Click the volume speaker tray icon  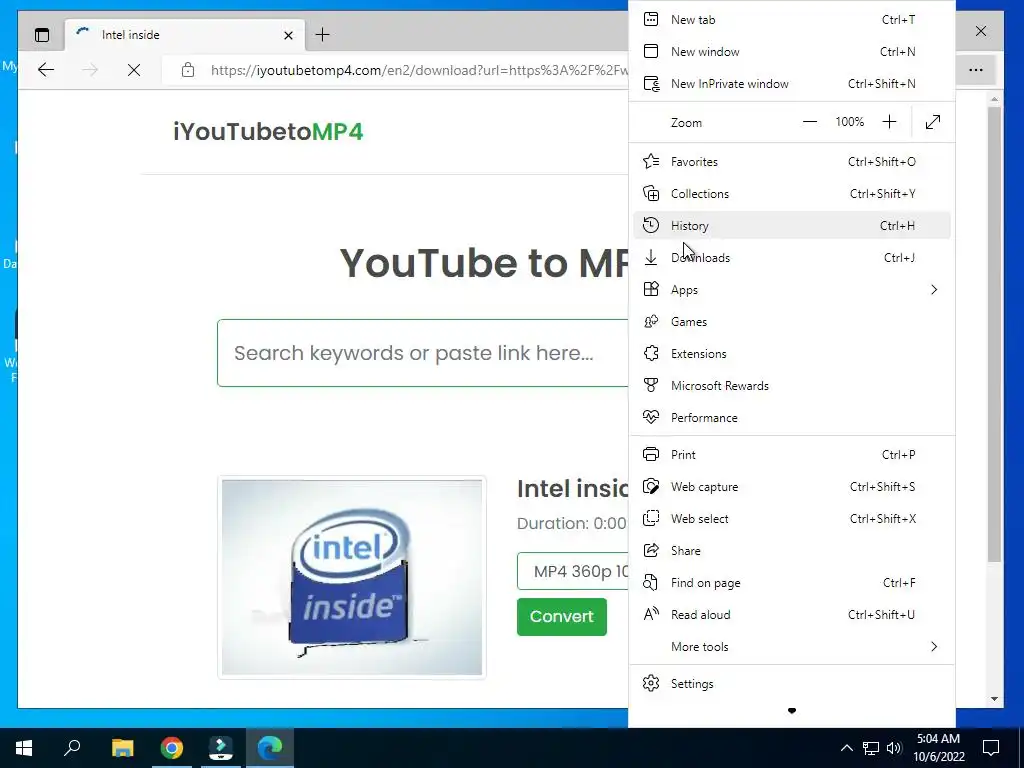[x=894, y=748]
